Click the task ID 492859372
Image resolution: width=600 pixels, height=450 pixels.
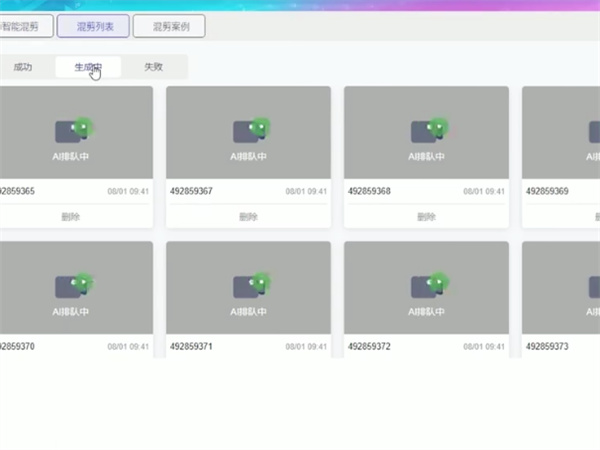tap(369, 346)
